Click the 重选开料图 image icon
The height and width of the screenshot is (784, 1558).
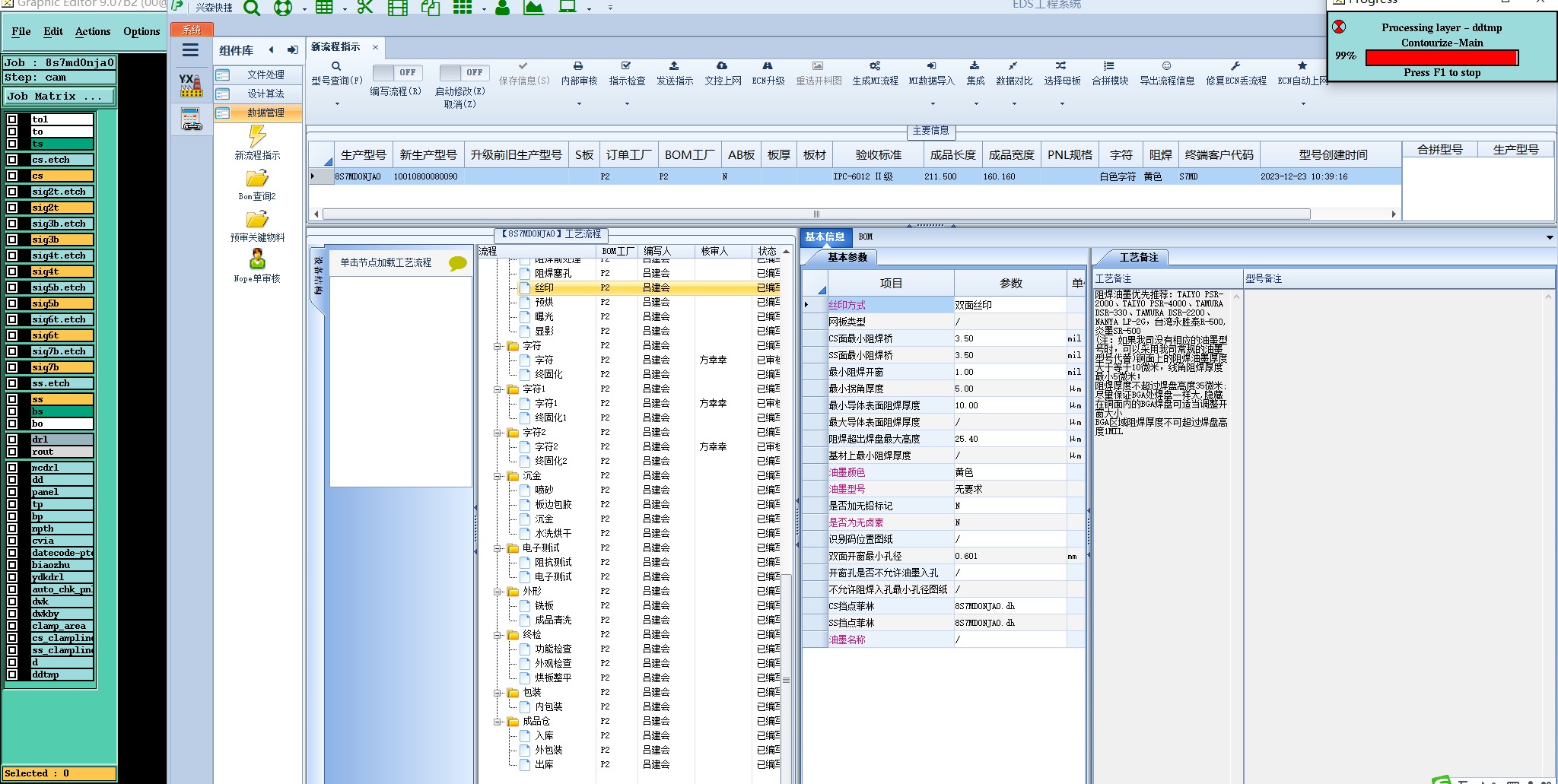[818, 66]
